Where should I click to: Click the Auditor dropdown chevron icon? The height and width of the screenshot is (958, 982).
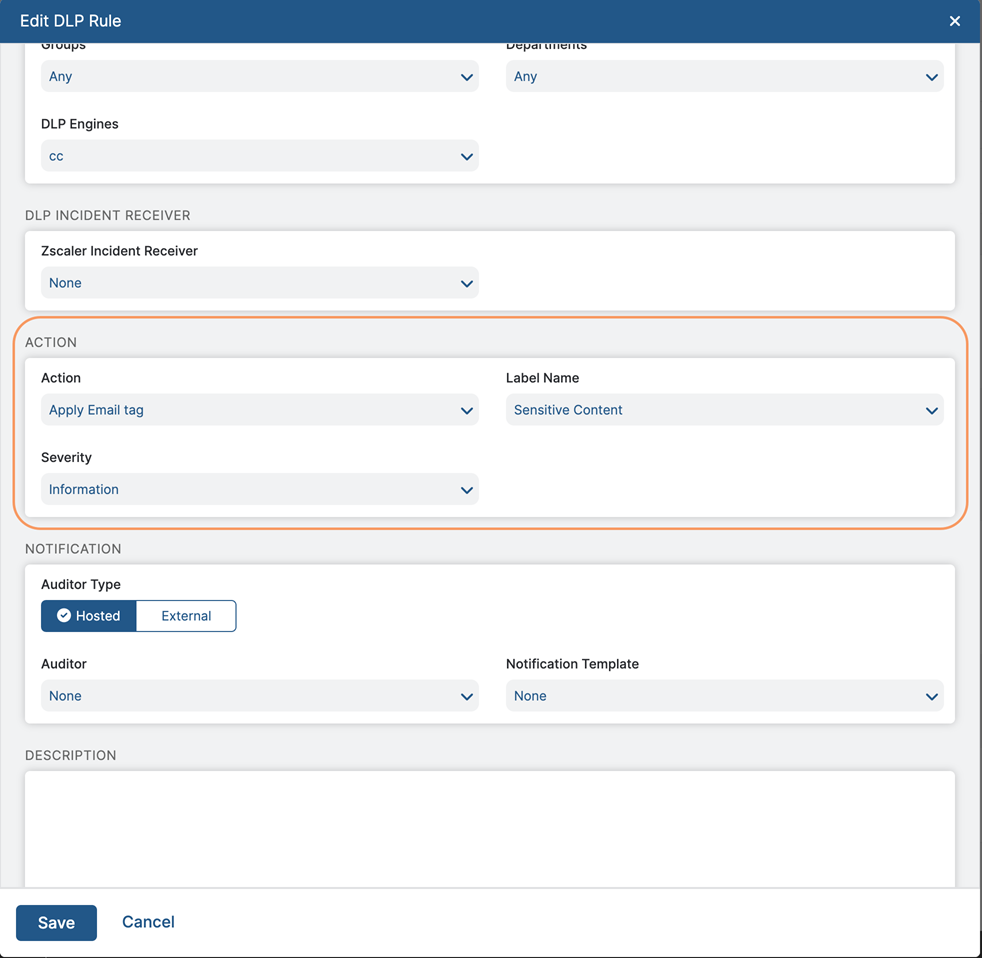(x=466, y=695)
